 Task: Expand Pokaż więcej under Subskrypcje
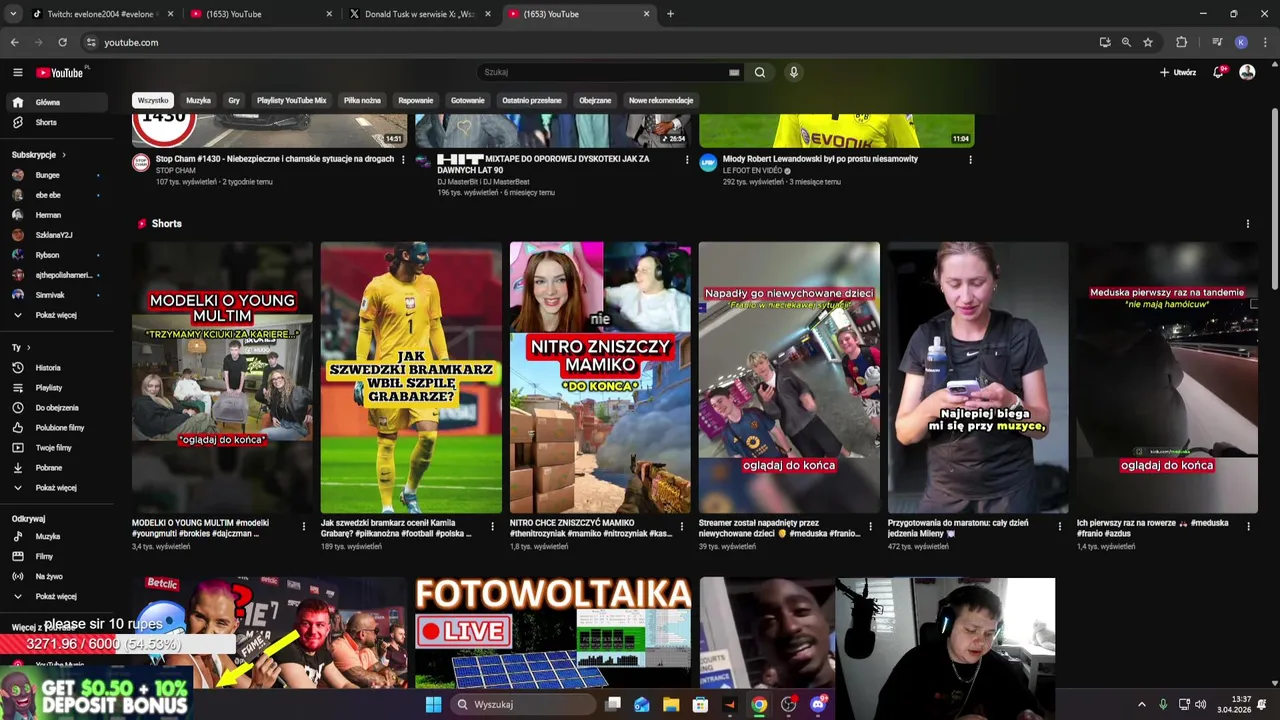(x=54, y=315)
